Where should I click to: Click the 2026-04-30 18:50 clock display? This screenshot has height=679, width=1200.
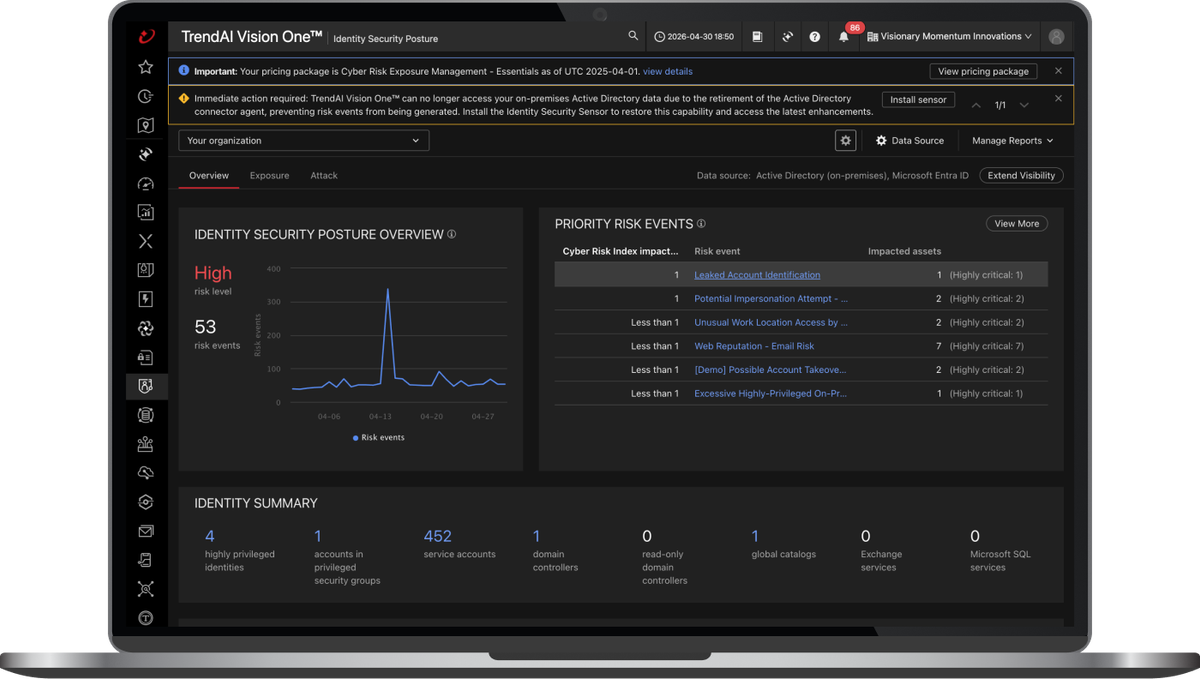coord(694,37)
